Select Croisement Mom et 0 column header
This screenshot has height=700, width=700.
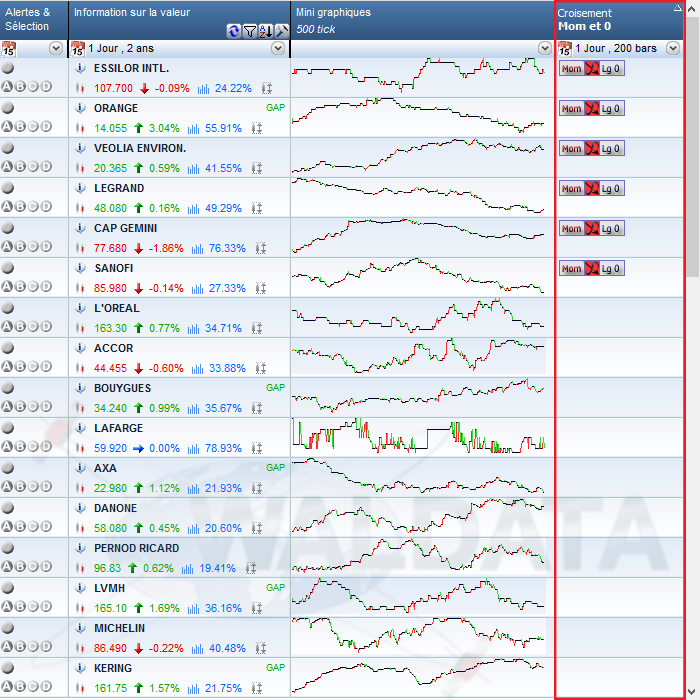coord(619,20)
